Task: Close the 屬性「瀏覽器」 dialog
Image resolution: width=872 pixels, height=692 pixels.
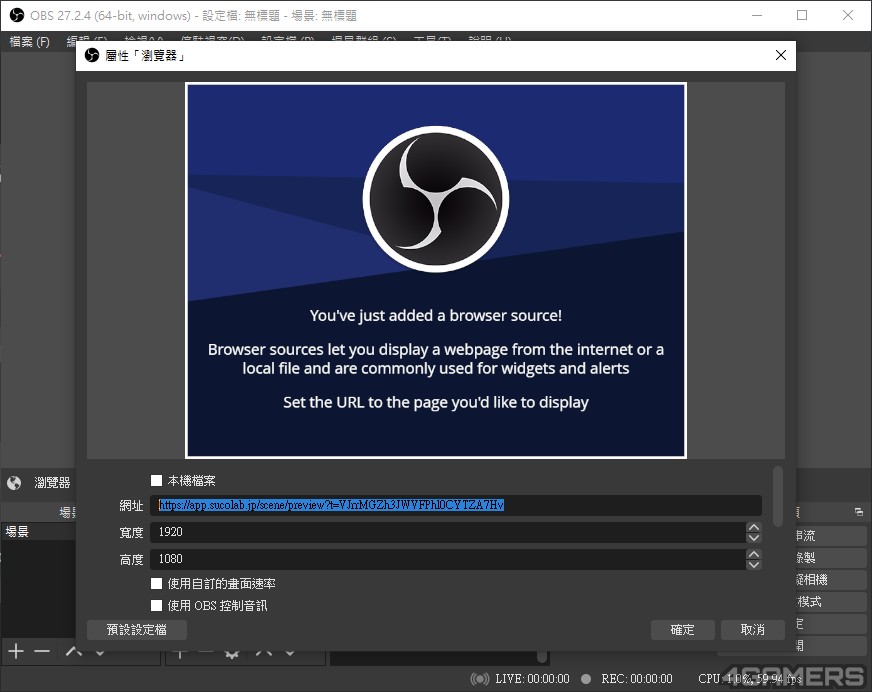Action: pyautogui.click(x=781, y=55)
